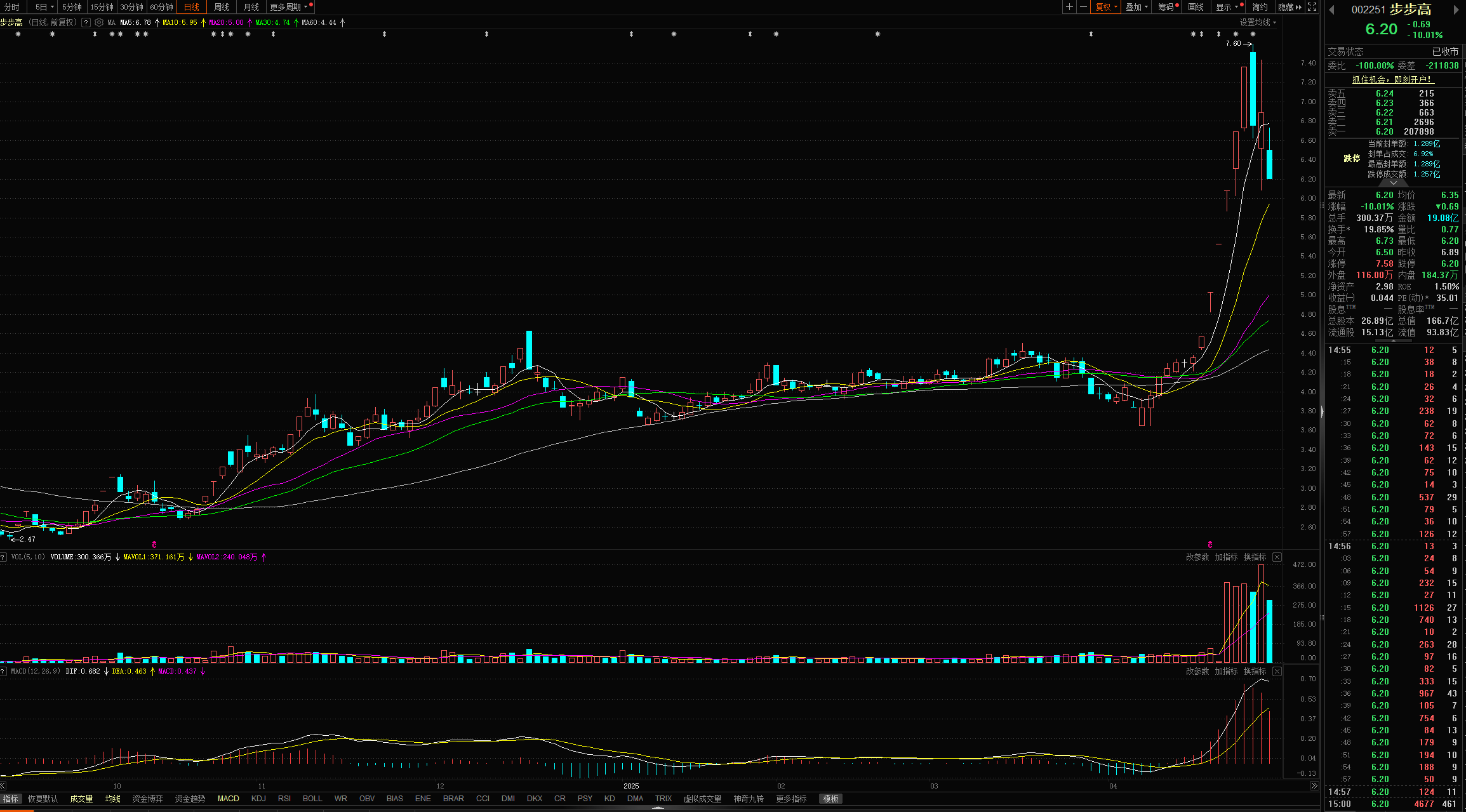Click the magenta event marker near October
This screenshot has height=812, width=1466.
tap(154, 544)
